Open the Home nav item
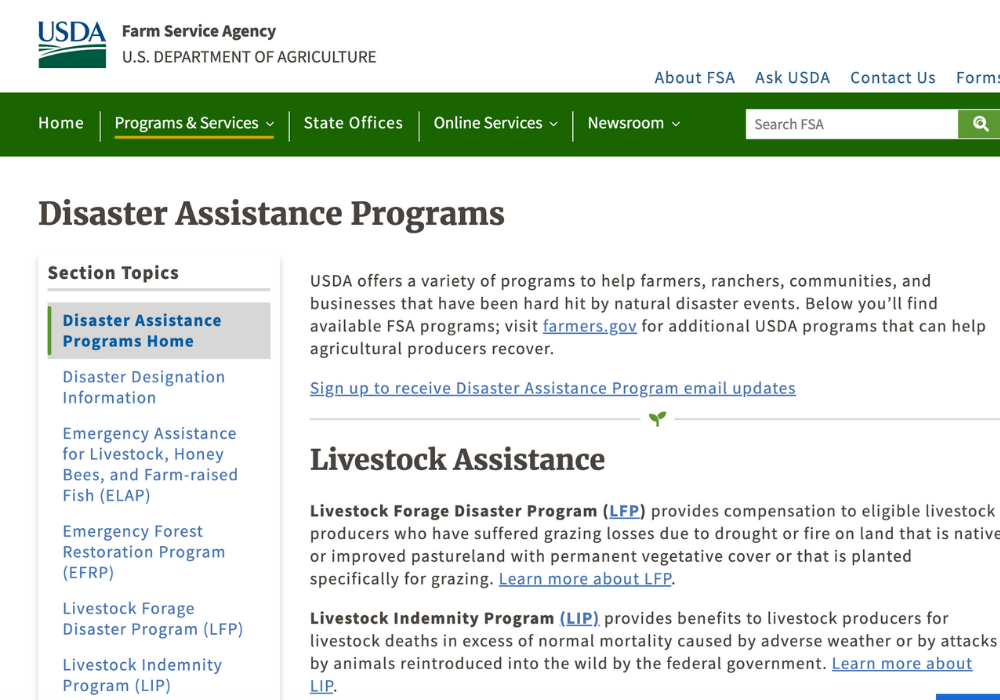 [x=61, y=123]
